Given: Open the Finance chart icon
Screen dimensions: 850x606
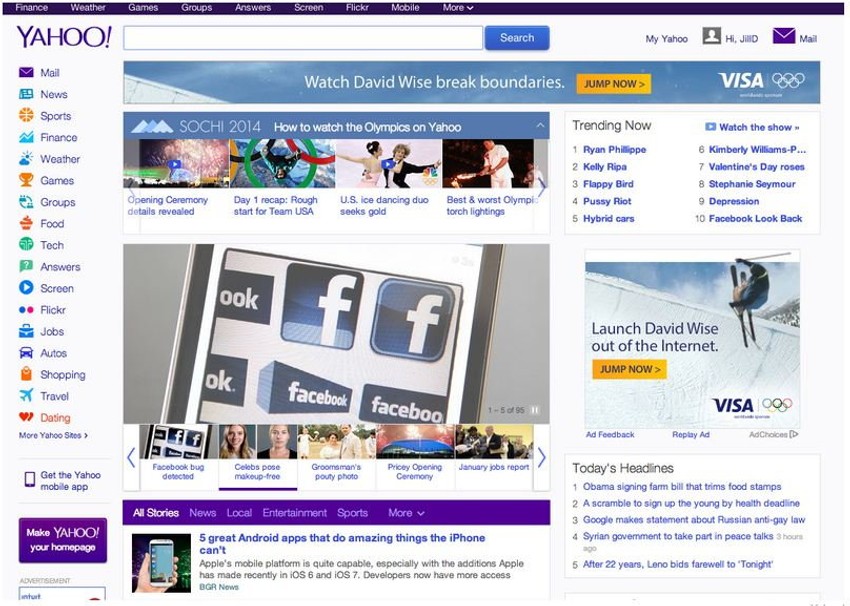Looking at the screenshot, I should [26, 137].
